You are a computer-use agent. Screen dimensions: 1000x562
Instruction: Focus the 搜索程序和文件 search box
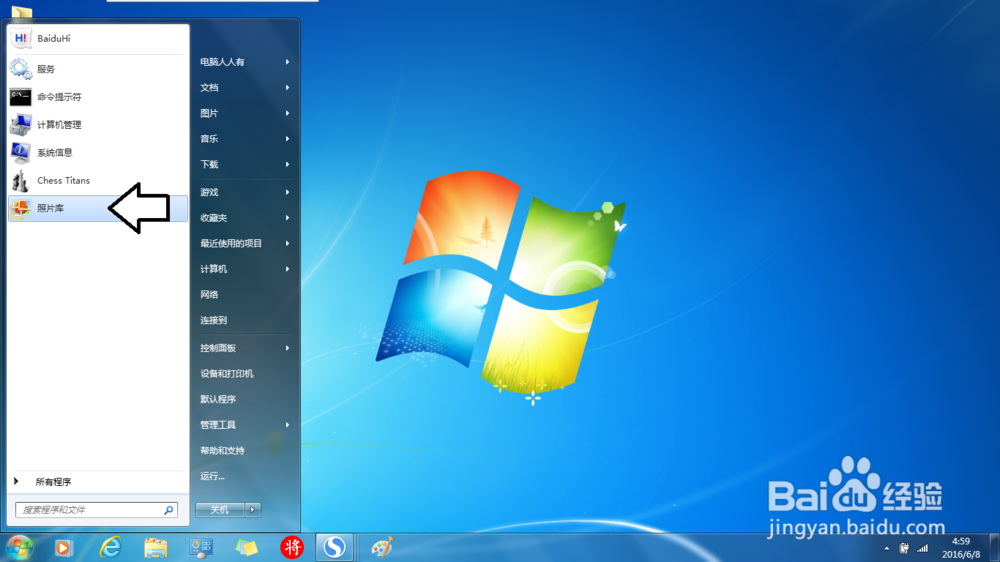[x=96, y=510]
